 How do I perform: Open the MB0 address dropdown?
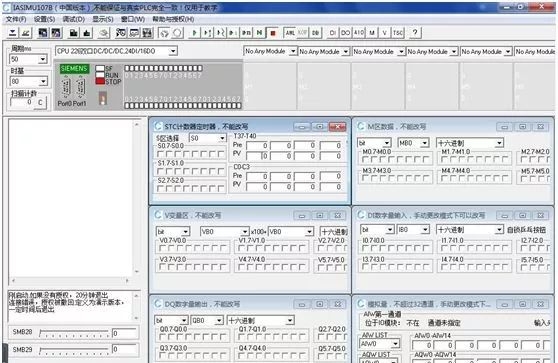click(424, 143)
